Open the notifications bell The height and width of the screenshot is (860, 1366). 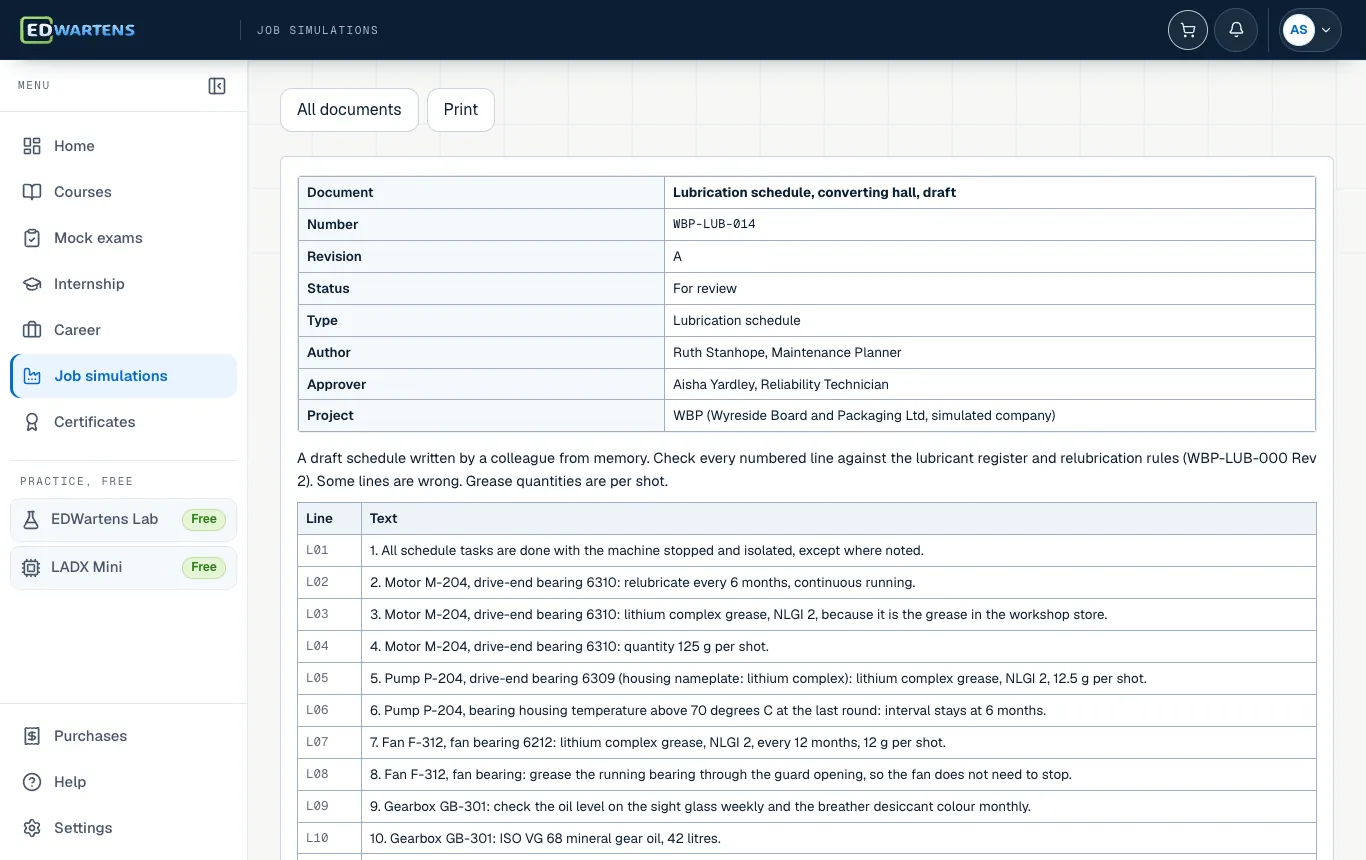1236,30
